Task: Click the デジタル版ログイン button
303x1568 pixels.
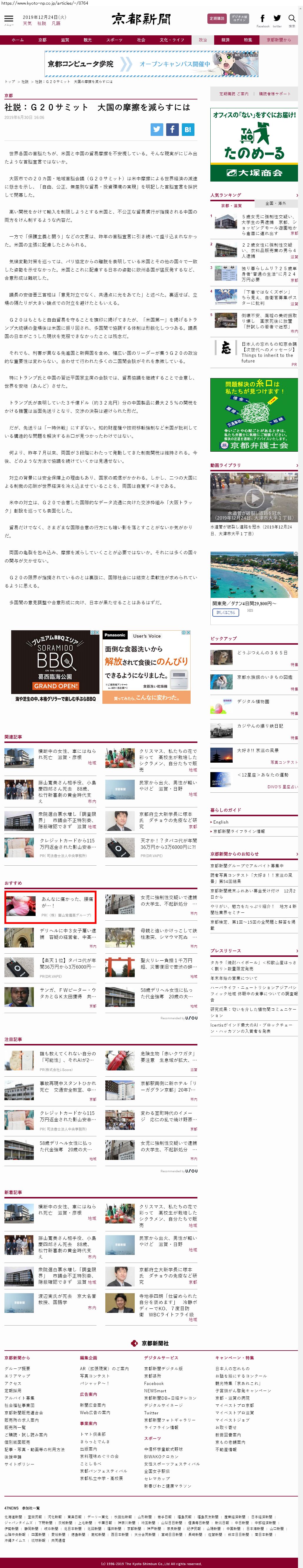Action: click(239, 19)
